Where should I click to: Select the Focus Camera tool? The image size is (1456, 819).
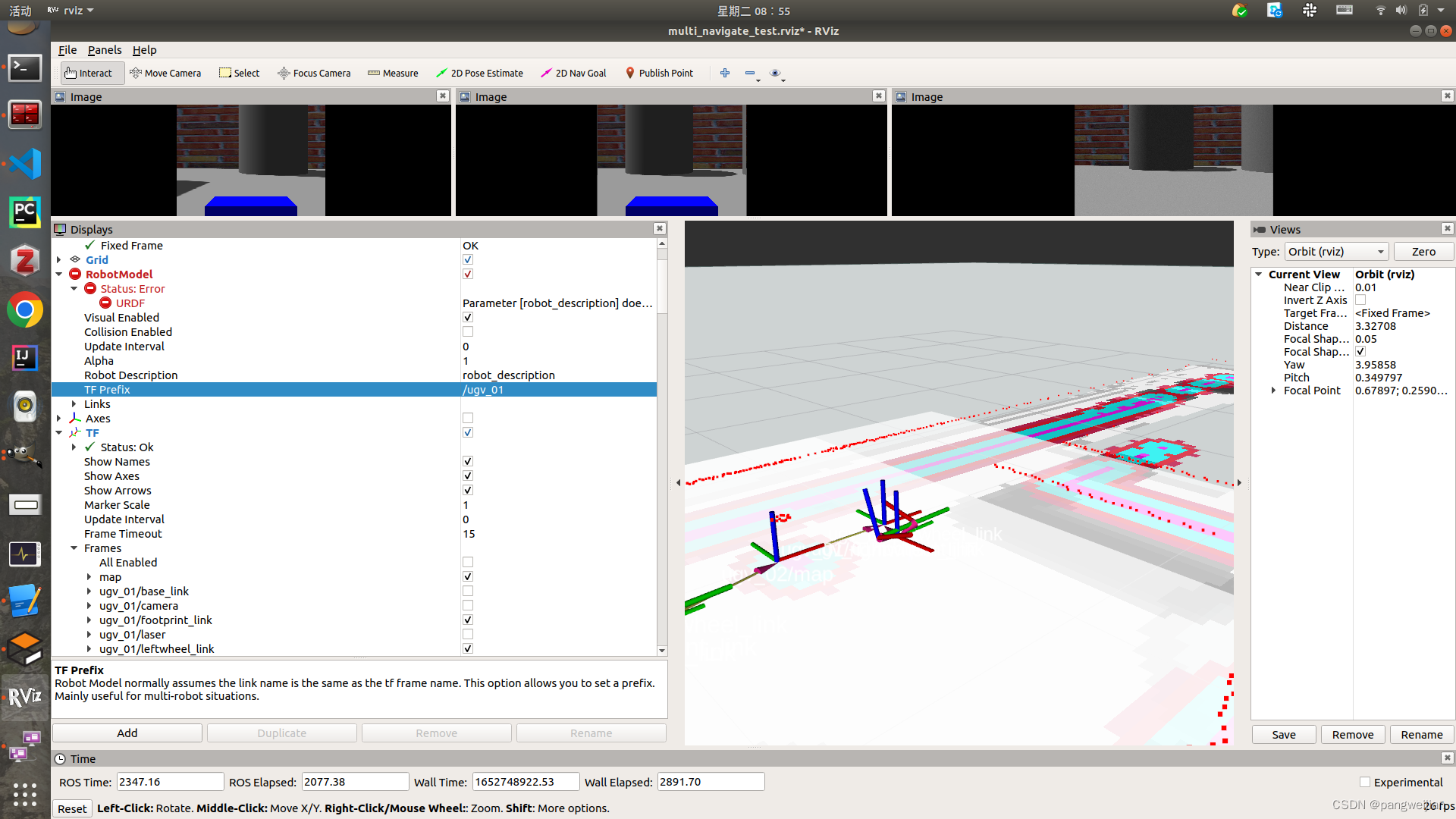point(314,73)
